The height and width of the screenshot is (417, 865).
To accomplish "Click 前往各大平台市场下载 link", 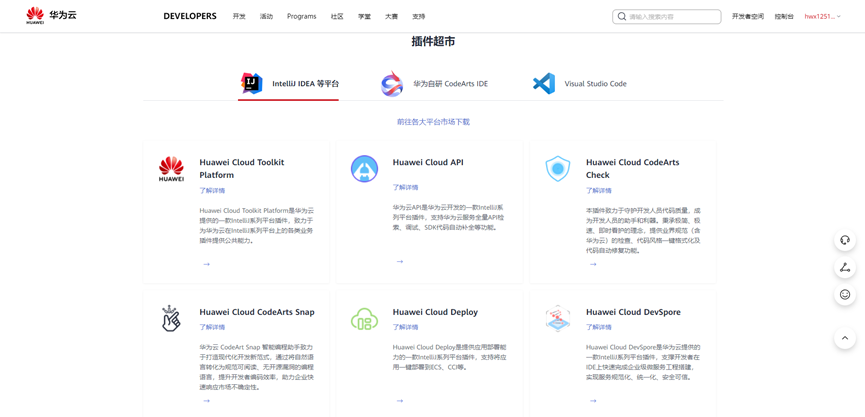I will (433, 122).
